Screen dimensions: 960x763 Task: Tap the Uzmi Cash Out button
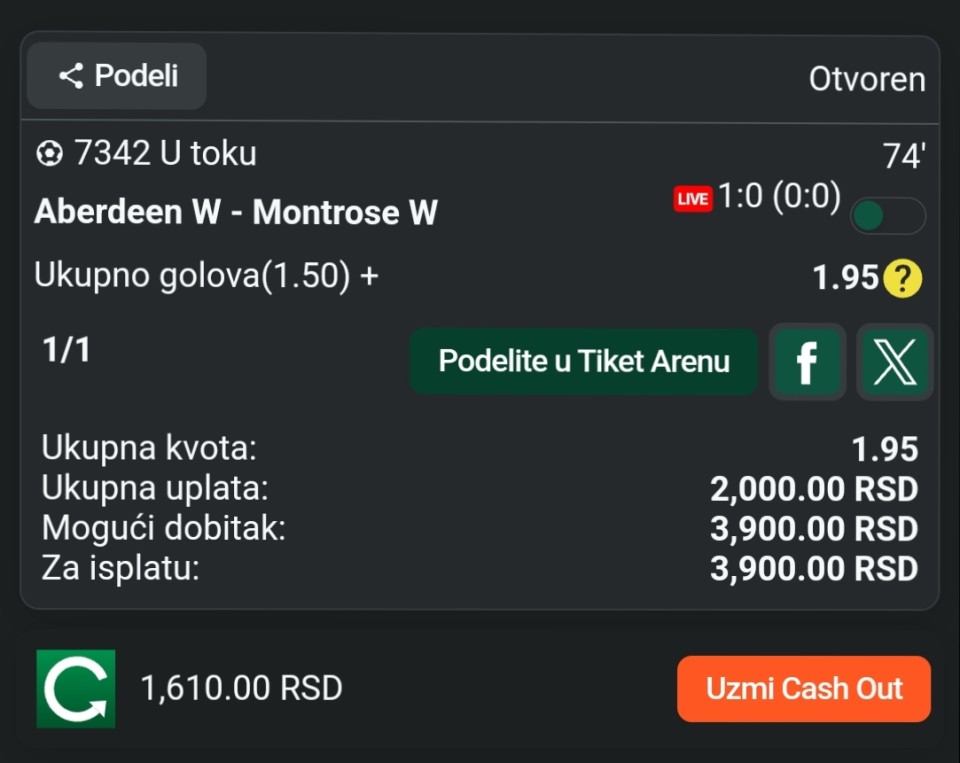pos(804,688)
